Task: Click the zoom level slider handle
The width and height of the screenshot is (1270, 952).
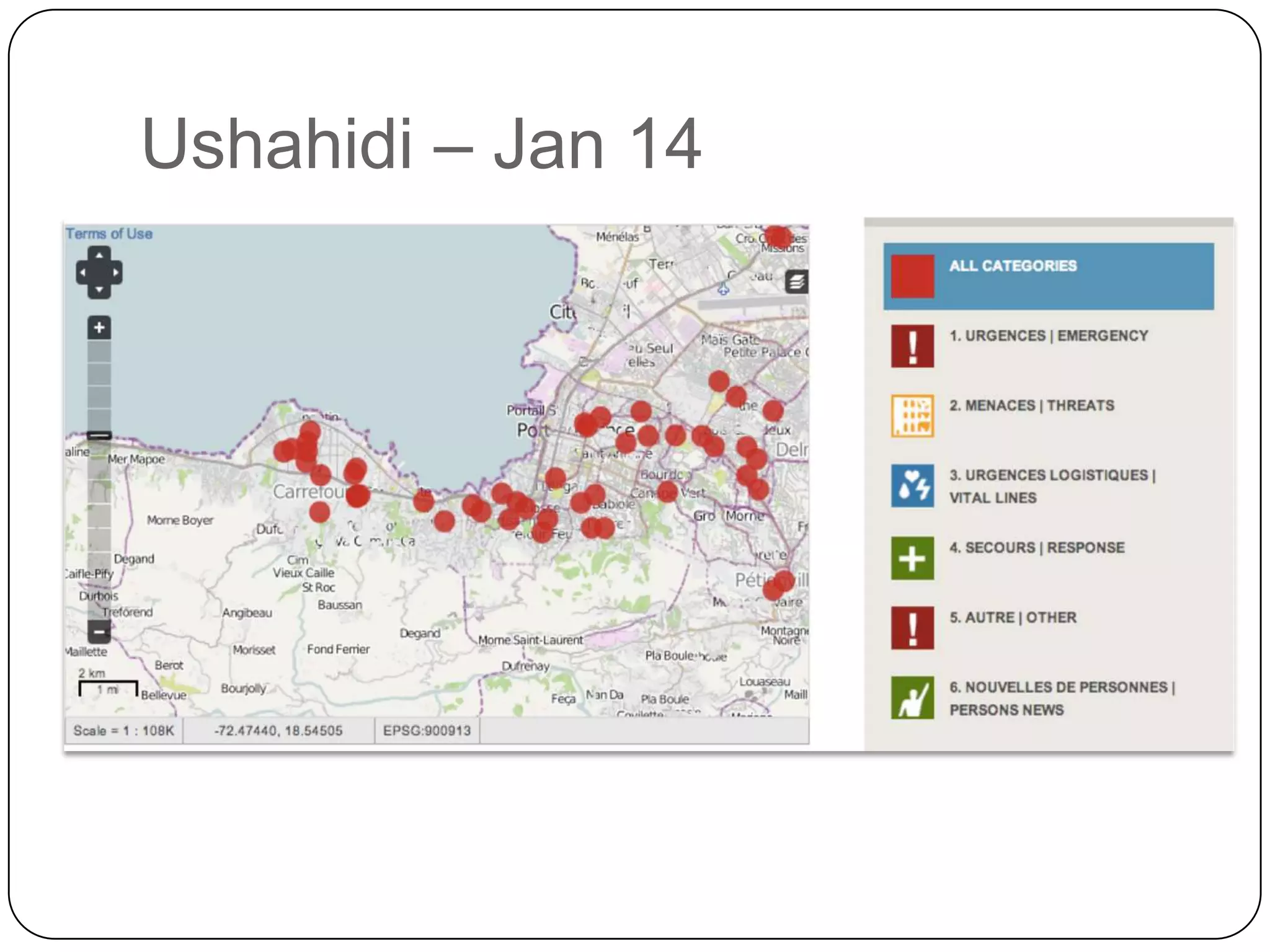Action: (99, 436)
